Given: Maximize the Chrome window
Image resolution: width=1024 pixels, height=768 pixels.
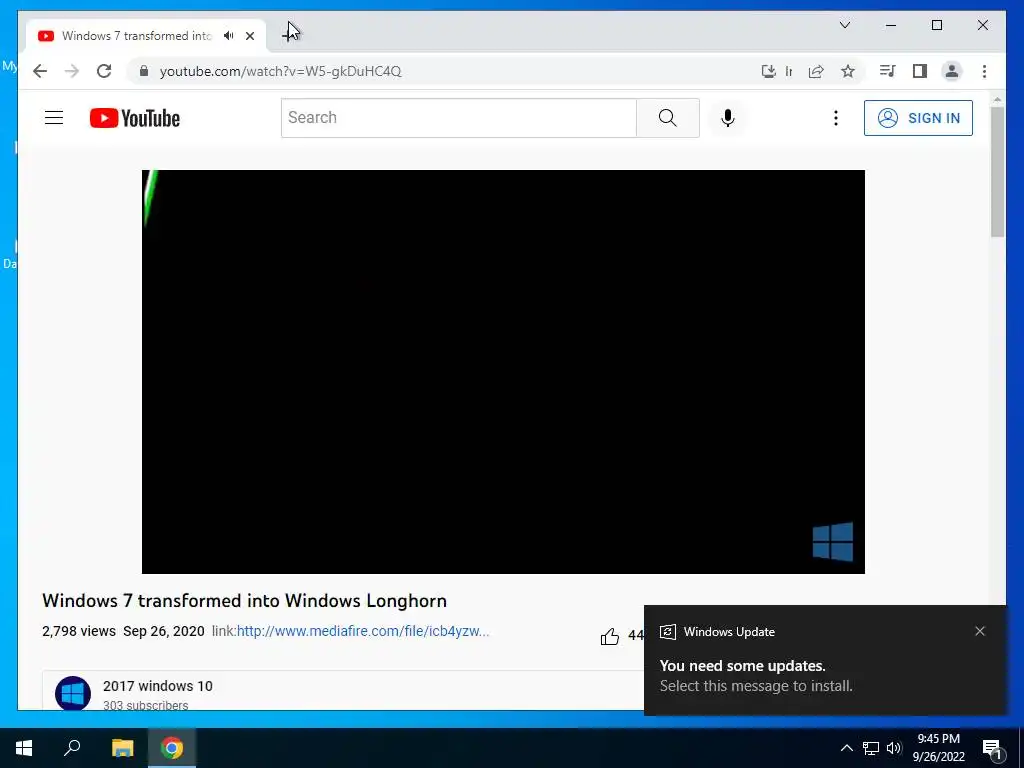Looking at the screenshot, I should (936, 25).
